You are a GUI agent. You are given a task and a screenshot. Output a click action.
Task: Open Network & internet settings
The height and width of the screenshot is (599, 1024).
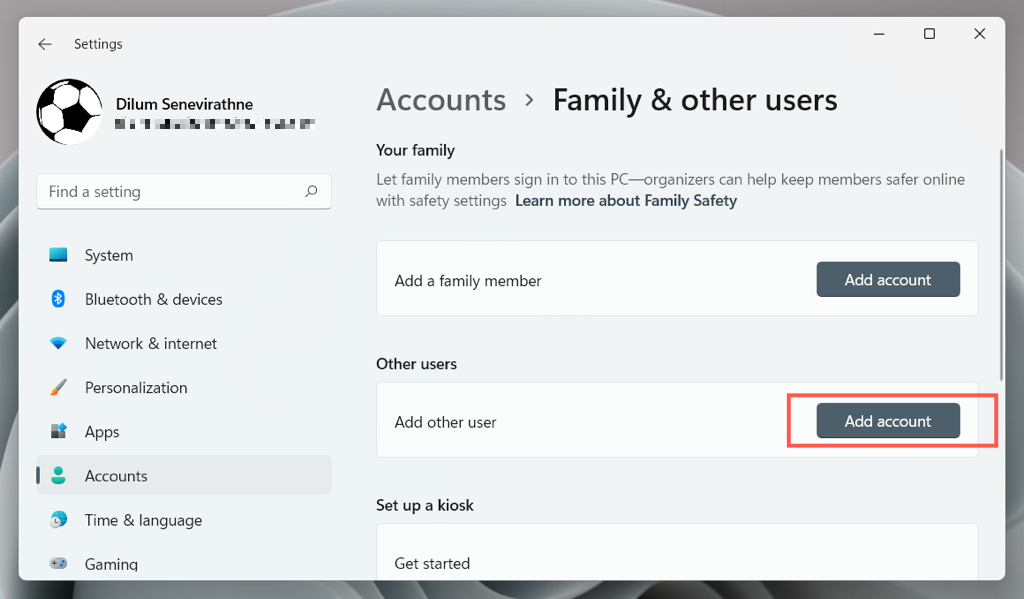(x=150, y=343)
